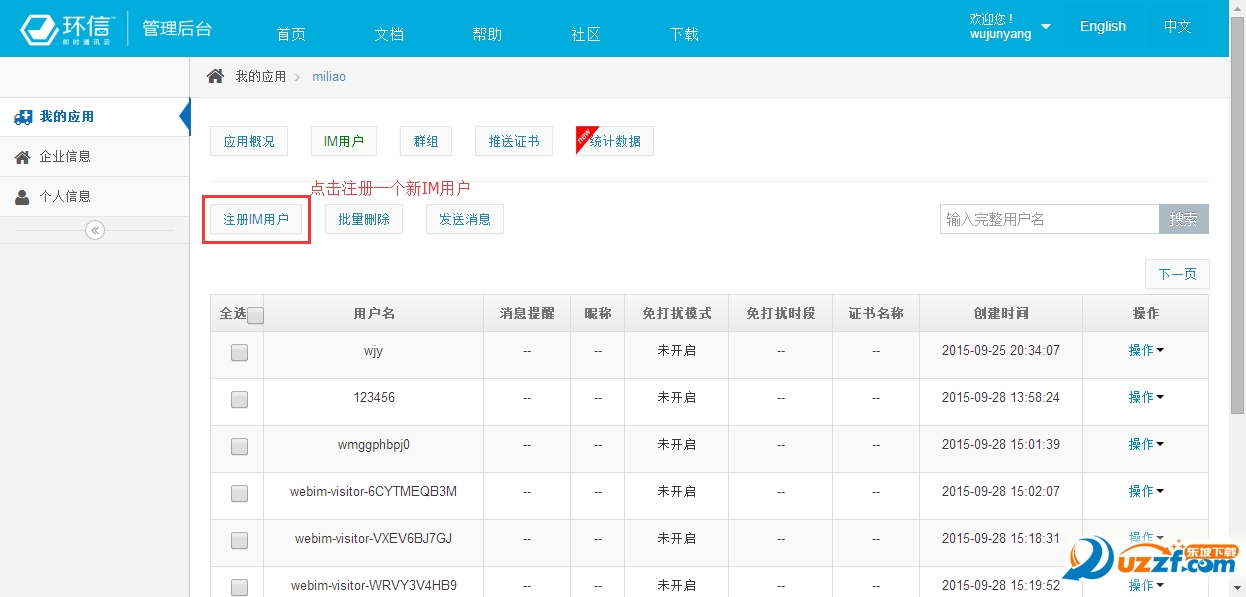1246x597 pixels.
Task: Click 我的应用 breadcrumb link
Action: [x=261, y=76]
